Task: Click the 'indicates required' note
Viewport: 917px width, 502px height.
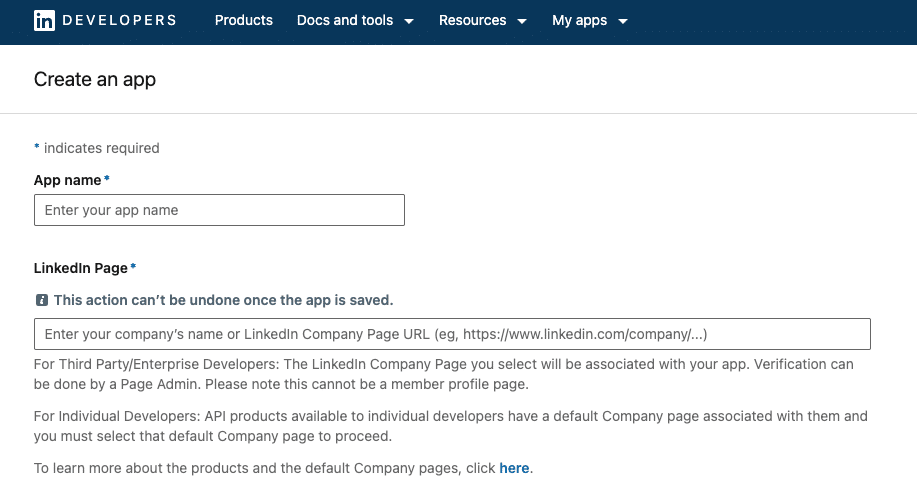Action: 101,148
